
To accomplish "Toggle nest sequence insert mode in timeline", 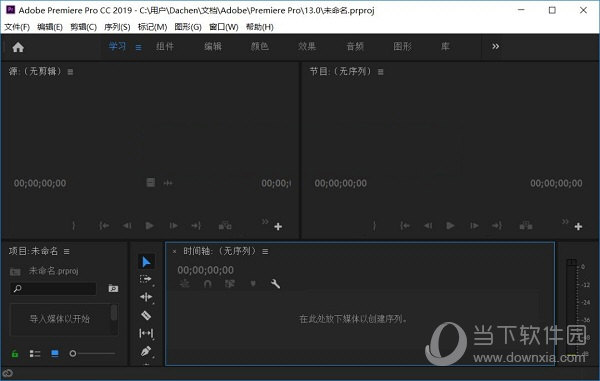I will click(185, 284).
